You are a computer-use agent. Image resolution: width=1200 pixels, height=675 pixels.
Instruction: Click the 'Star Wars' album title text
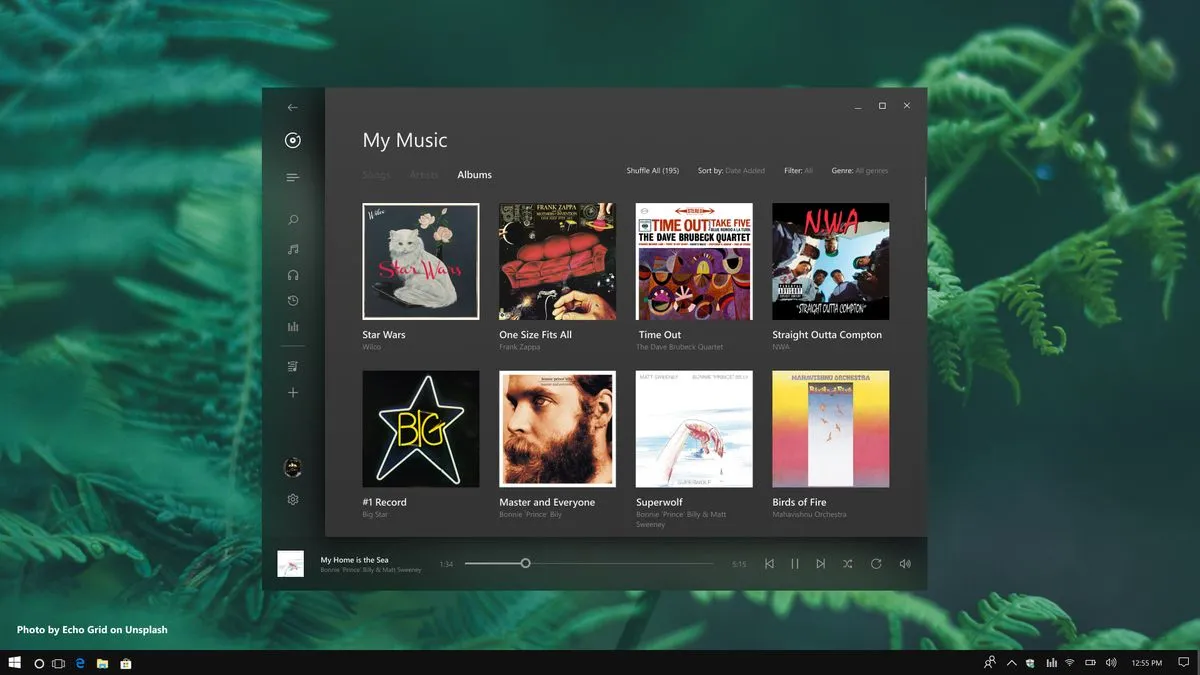pos(384,335)
